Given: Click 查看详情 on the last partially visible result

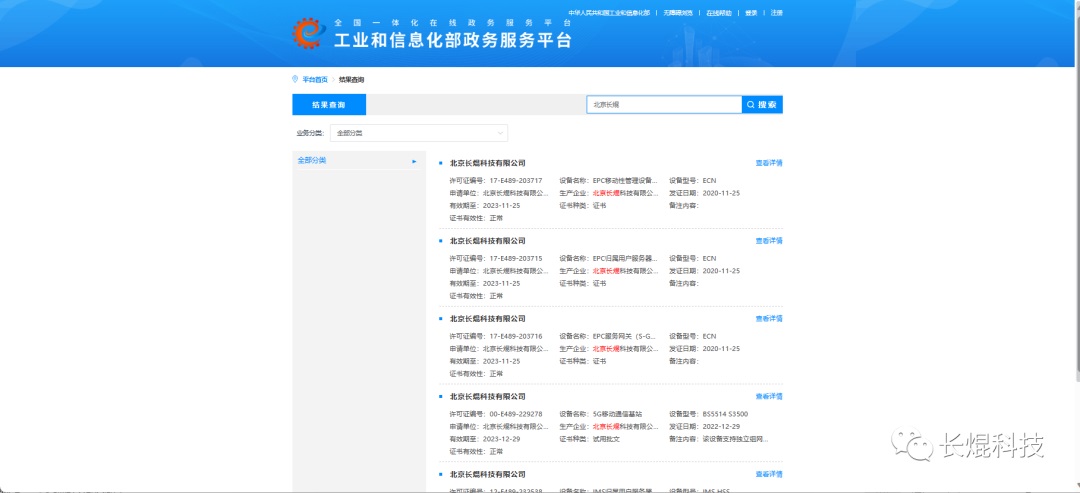Looking at the screenshot, I should tap(769, 474).
